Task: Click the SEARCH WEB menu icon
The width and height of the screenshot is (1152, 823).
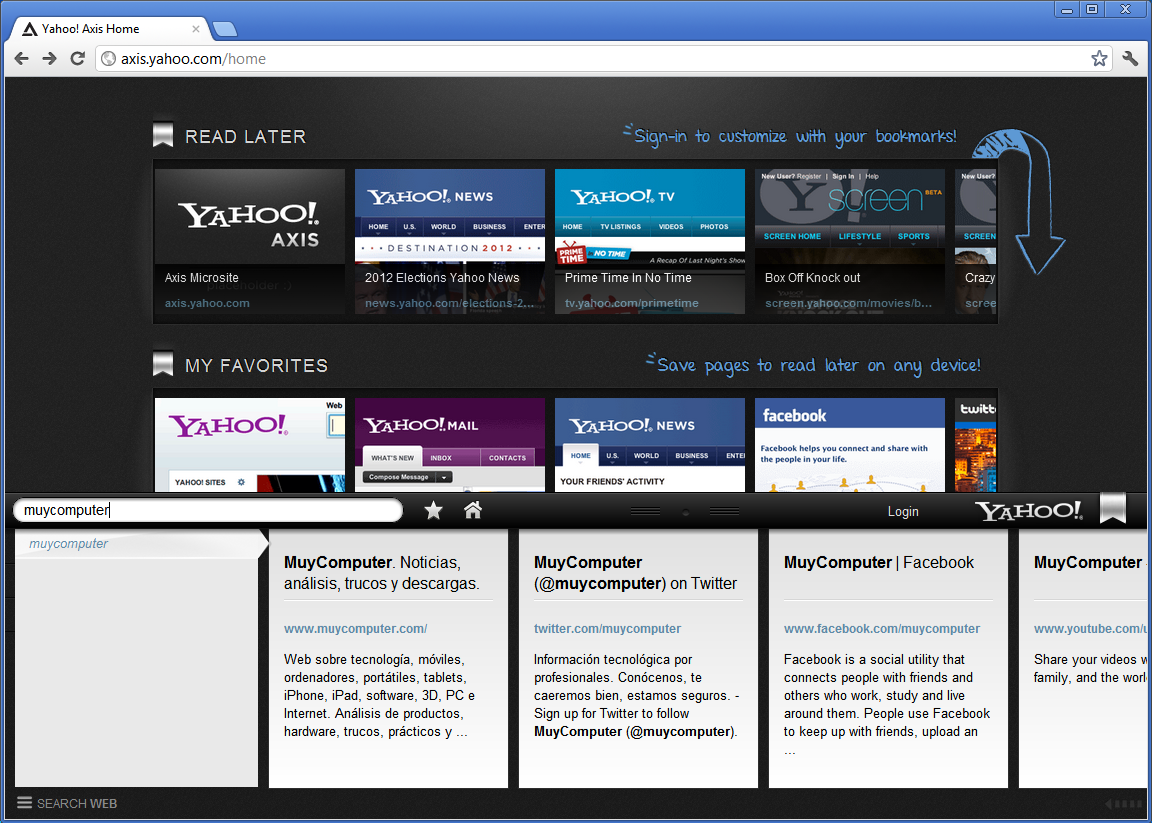Action: (25, 803)
